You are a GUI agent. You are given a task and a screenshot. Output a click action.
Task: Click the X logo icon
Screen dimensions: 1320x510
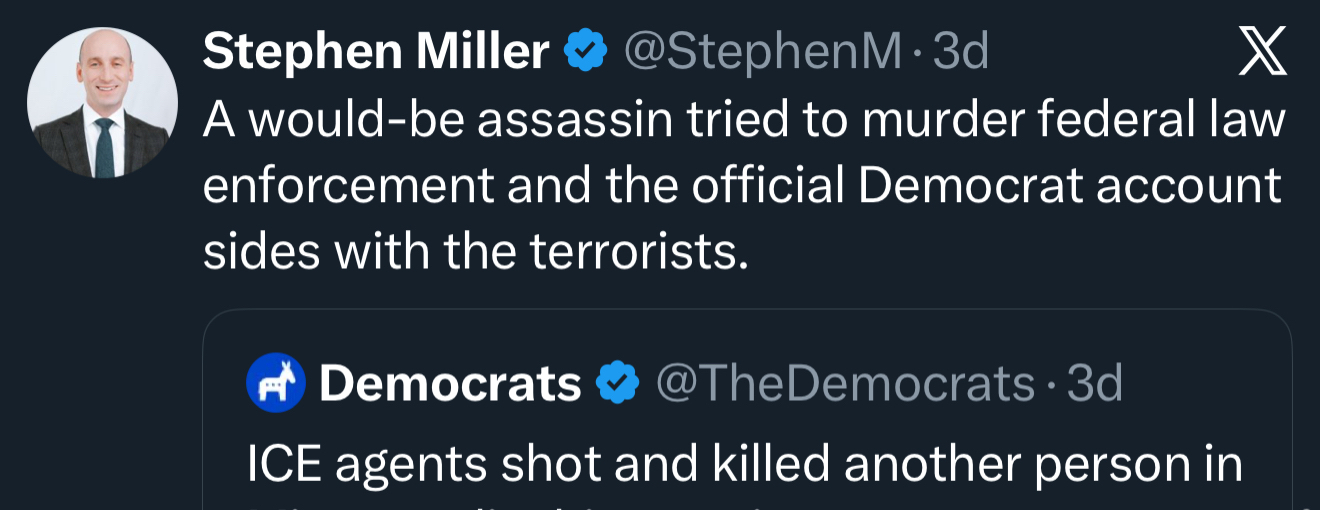[x=1263, y=53]
